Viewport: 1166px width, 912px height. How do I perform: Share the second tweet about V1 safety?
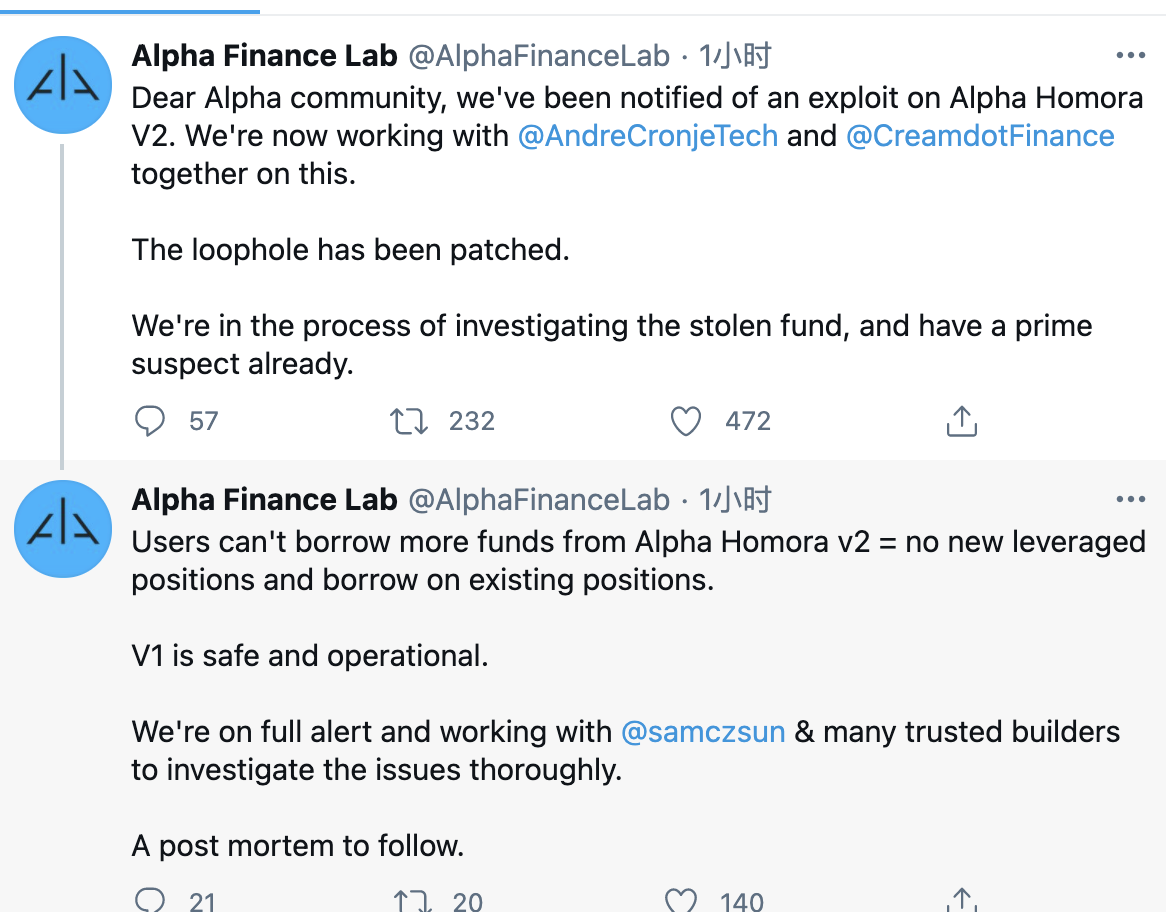961,900
